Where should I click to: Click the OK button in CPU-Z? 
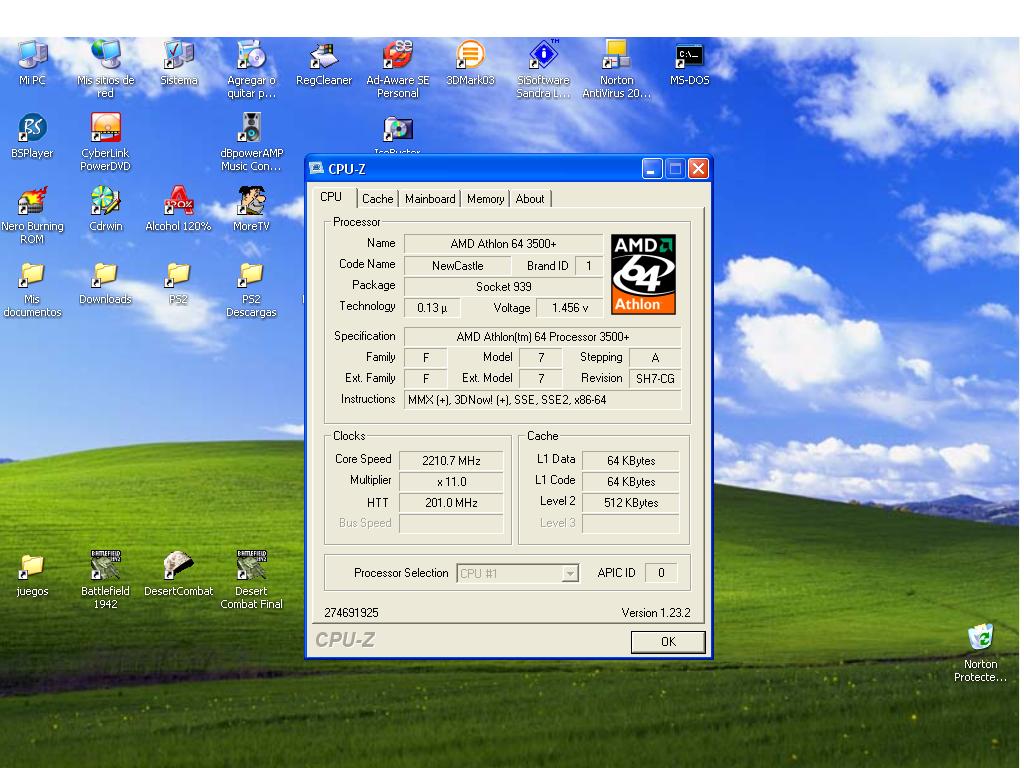tap(668, 642)
